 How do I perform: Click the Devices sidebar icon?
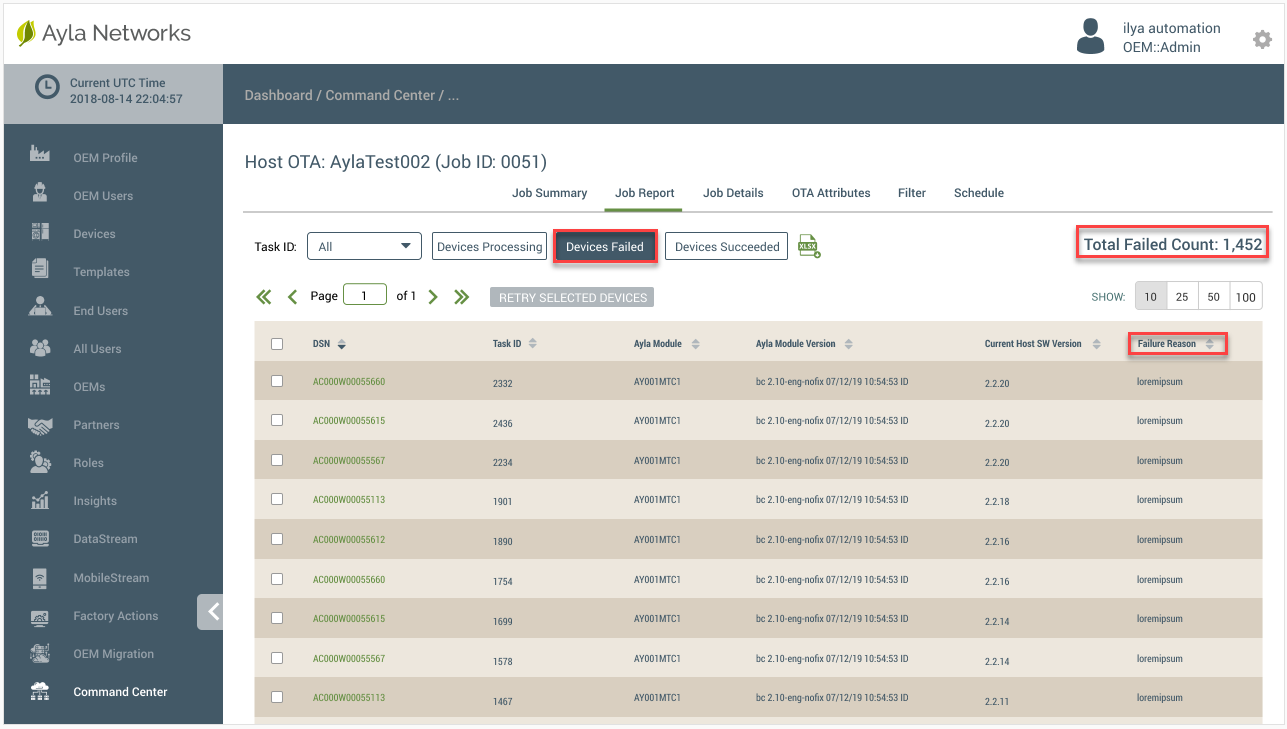40,231
